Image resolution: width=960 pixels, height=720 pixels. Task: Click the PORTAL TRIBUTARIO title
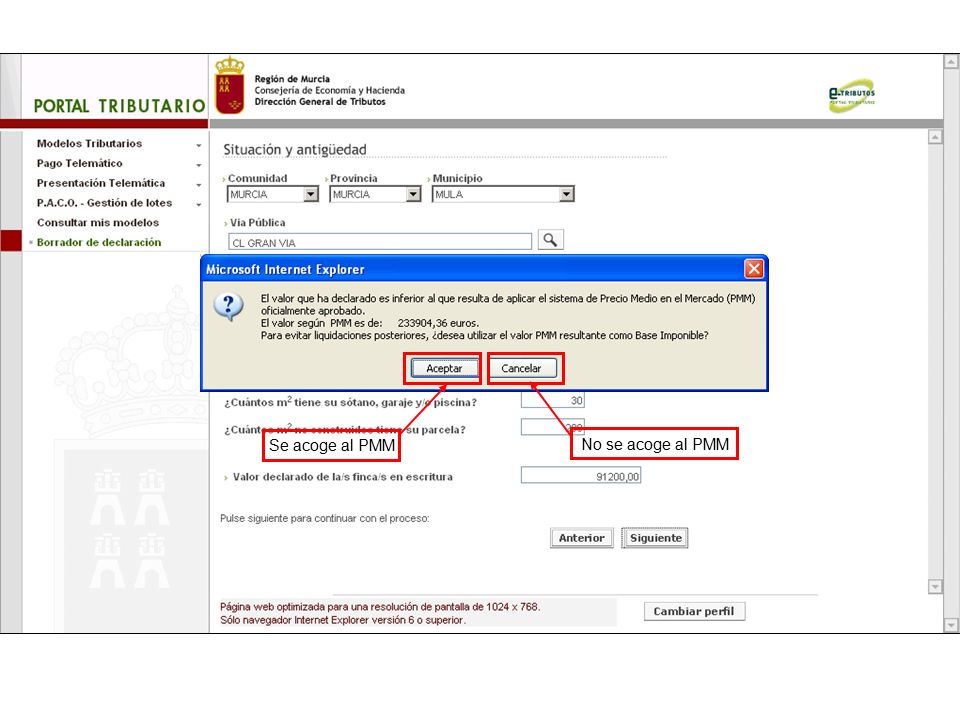119,106
